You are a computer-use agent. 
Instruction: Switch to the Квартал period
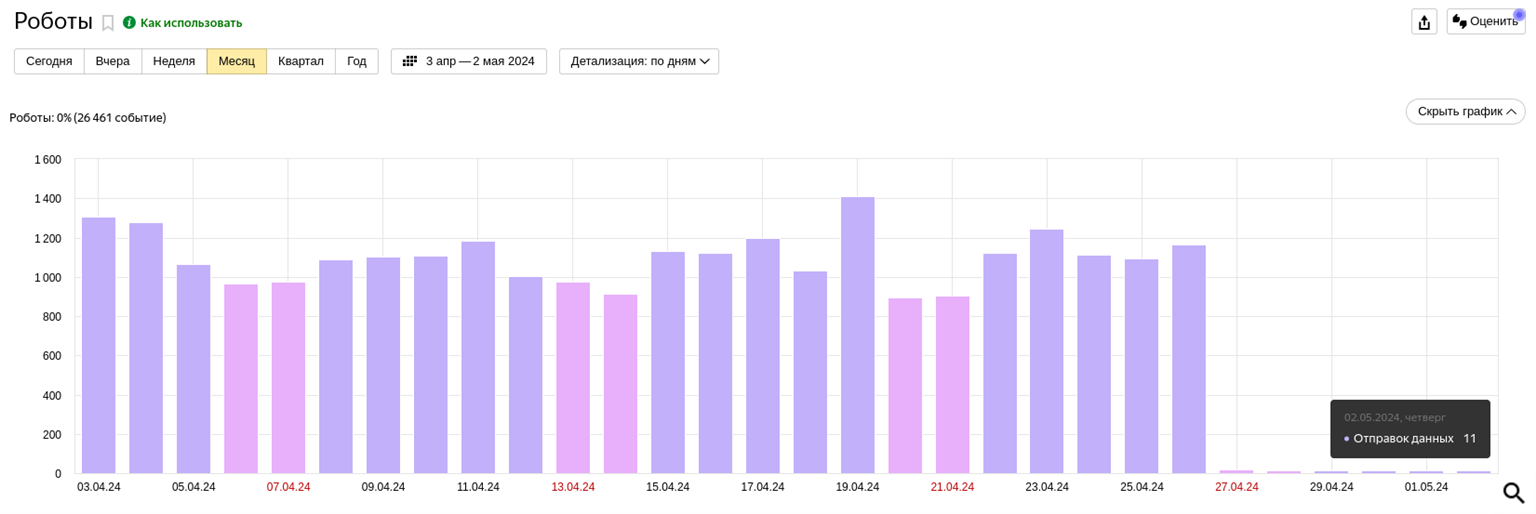click(x=301, y=61)
